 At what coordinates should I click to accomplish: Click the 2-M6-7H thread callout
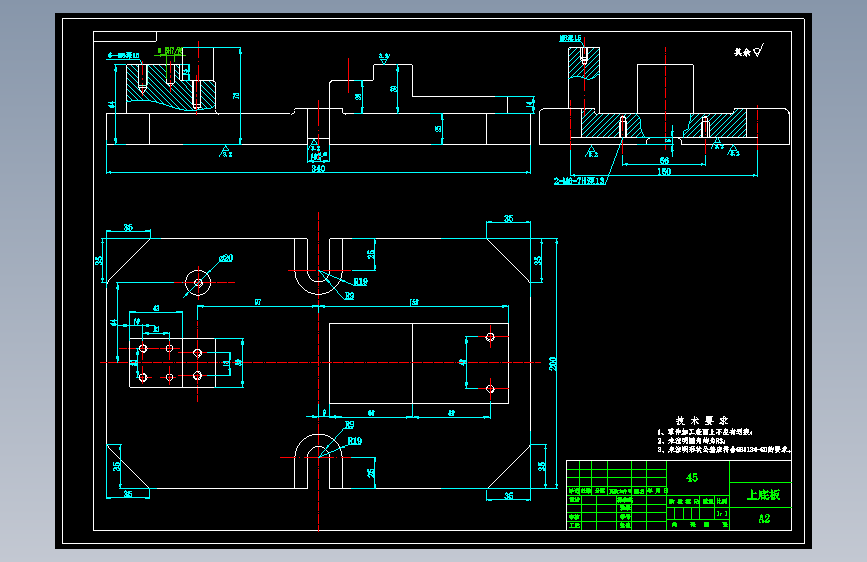point(579,181)
